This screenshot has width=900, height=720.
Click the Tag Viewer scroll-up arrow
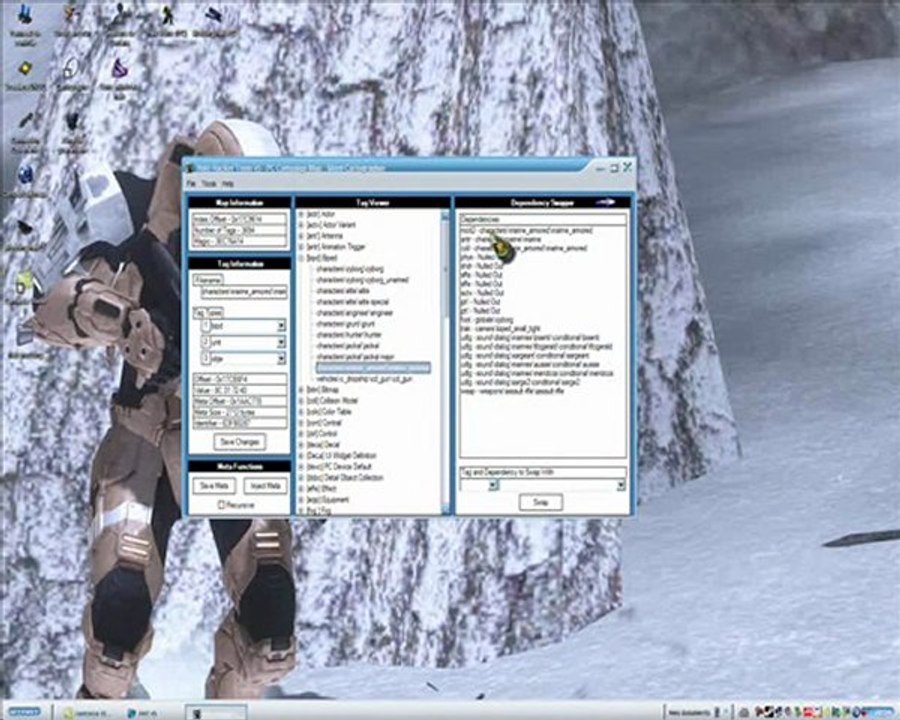pos(445,215)
